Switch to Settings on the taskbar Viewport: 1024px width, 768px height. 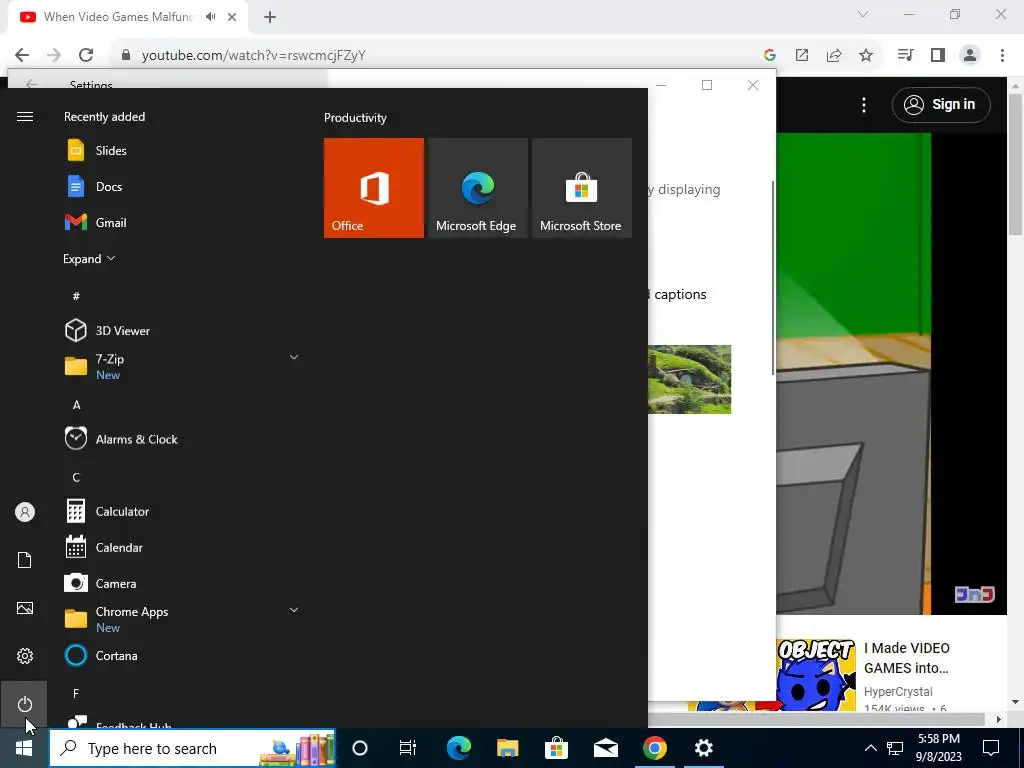703,748
